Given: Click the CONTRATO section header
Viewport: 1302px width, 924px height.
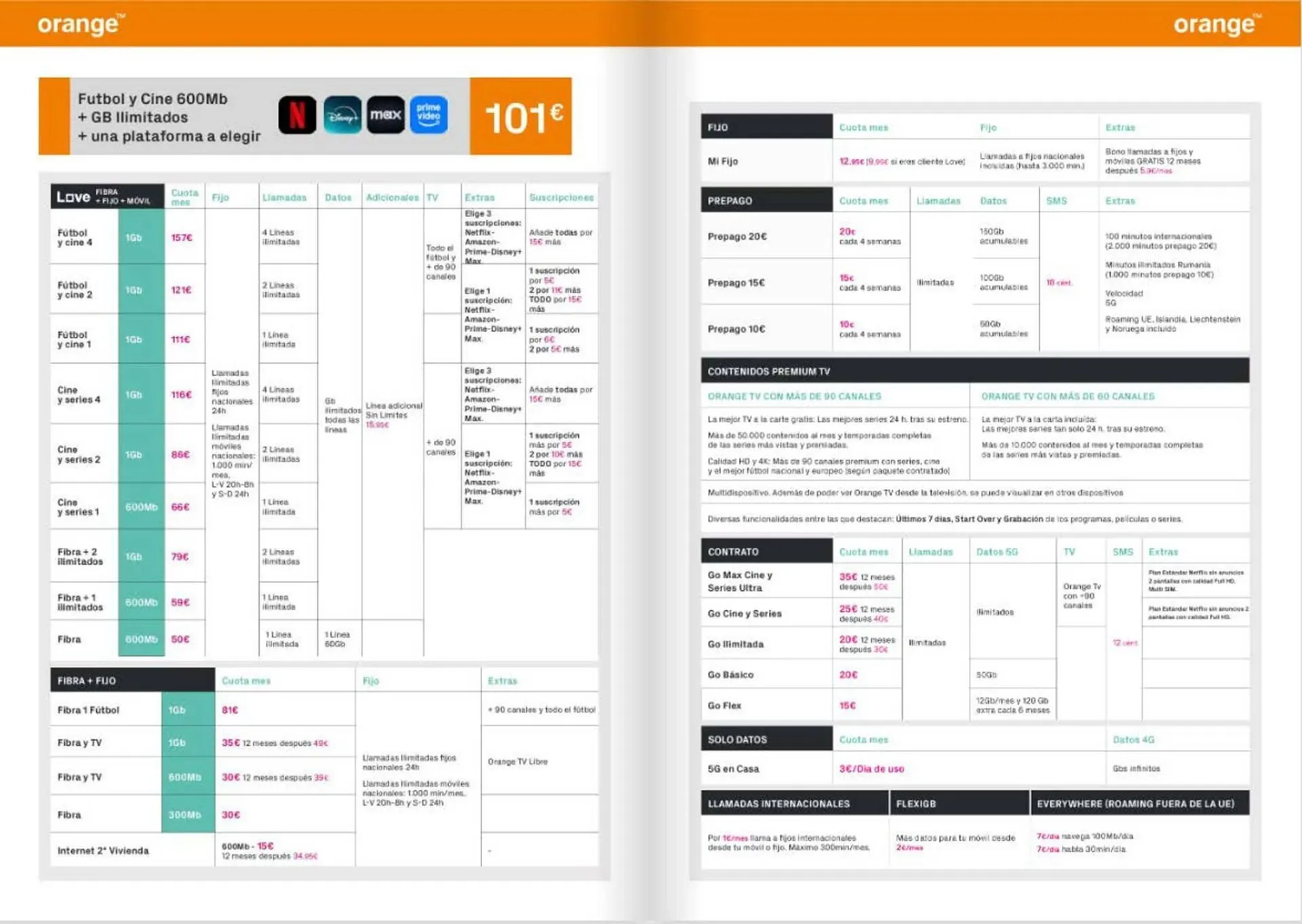Looking at the screenshot, I should pos(766,551).
